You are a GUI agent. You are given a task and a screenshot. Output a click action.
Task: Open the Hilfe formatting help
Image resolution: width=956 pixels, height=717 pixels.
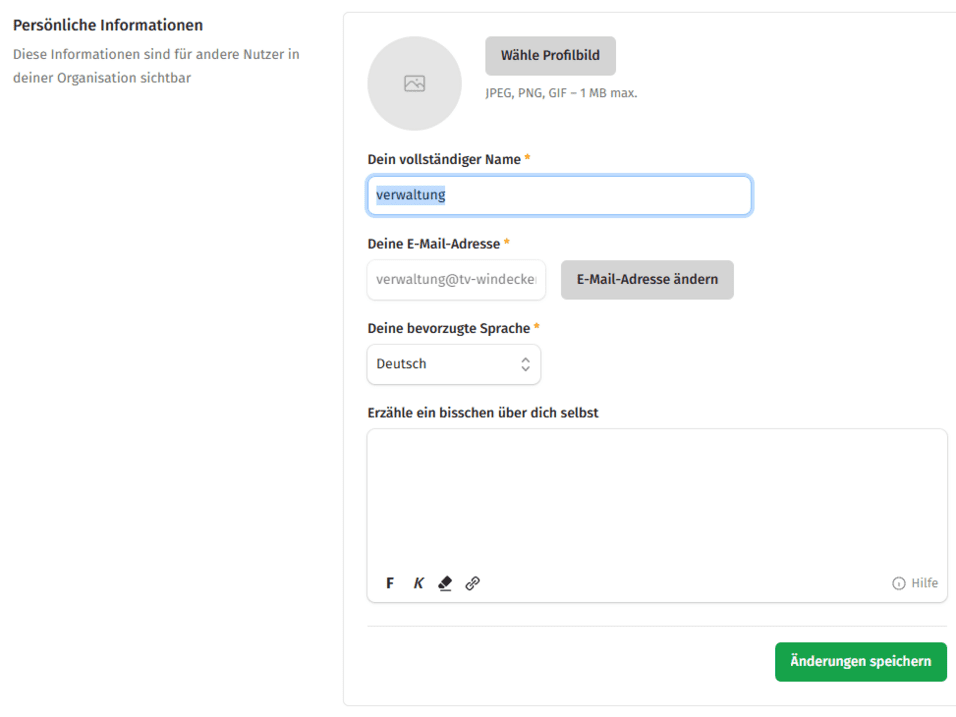pyautogui.click(x=915, y=583)
